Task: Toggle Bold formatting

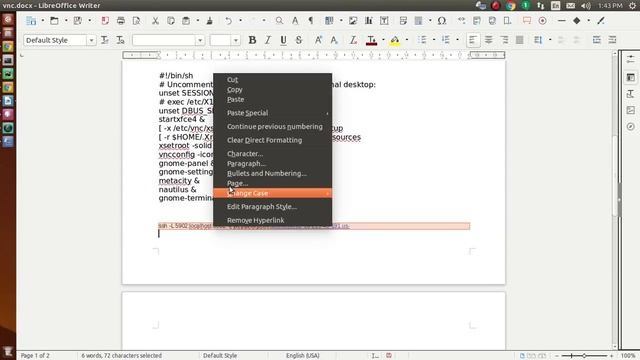Action: pos(252,40)
